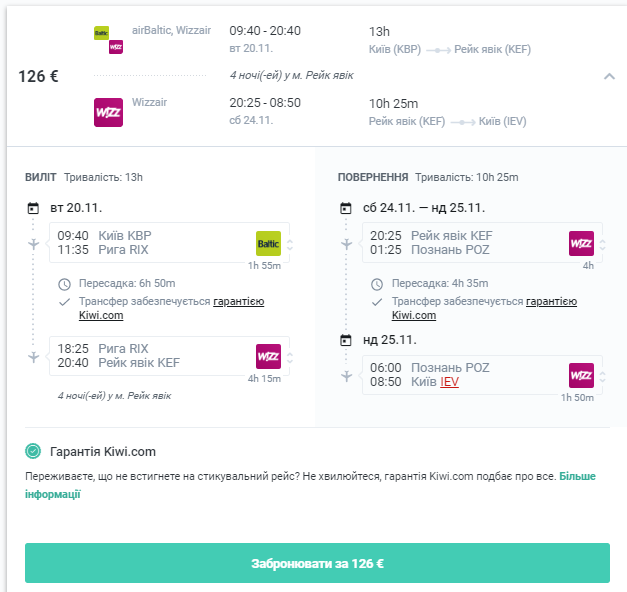Viewport: 627px width, 592px height.
Task: Click the Wizzair logo in the return summary row
Action: coord(108,112)
